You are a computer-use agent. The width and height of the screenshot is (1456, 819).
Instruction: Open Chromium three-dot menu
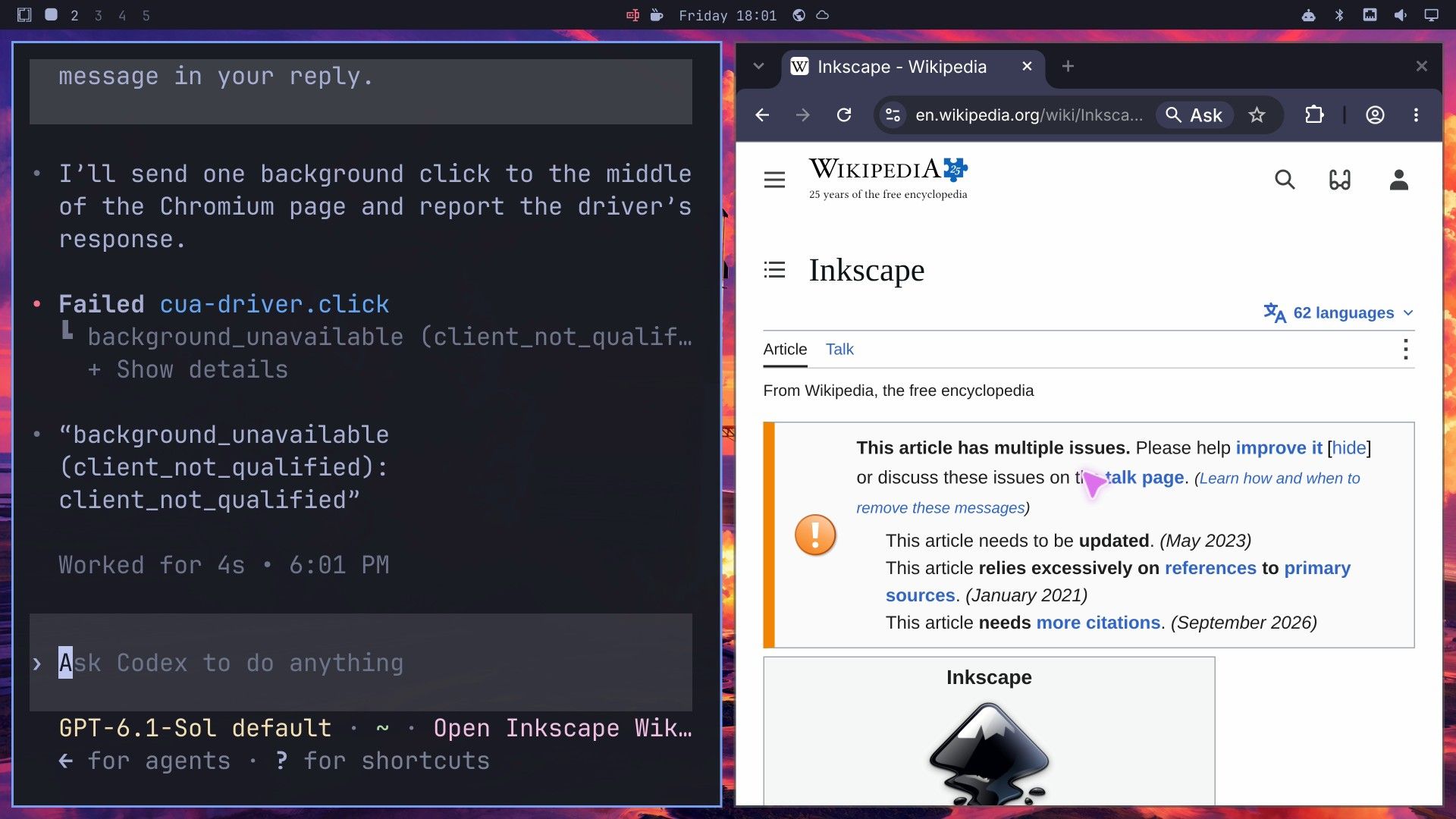1416,115
